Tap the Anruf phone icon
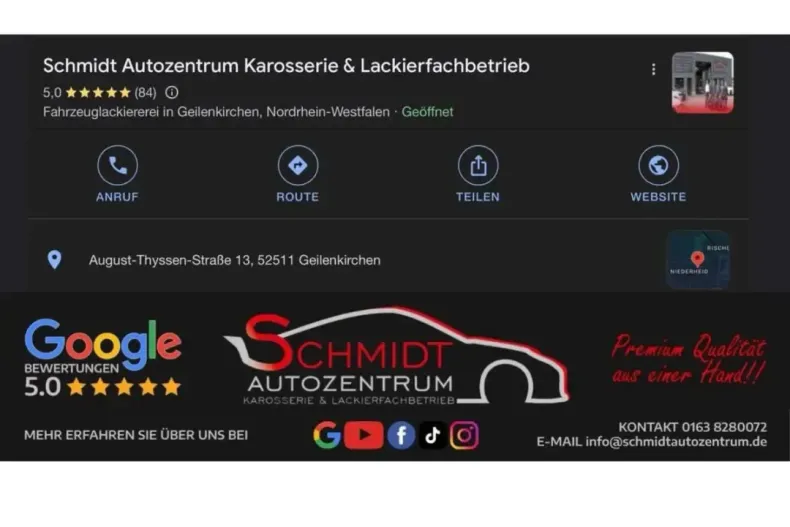Screen dimensions: 790x527 click(117, 165)
